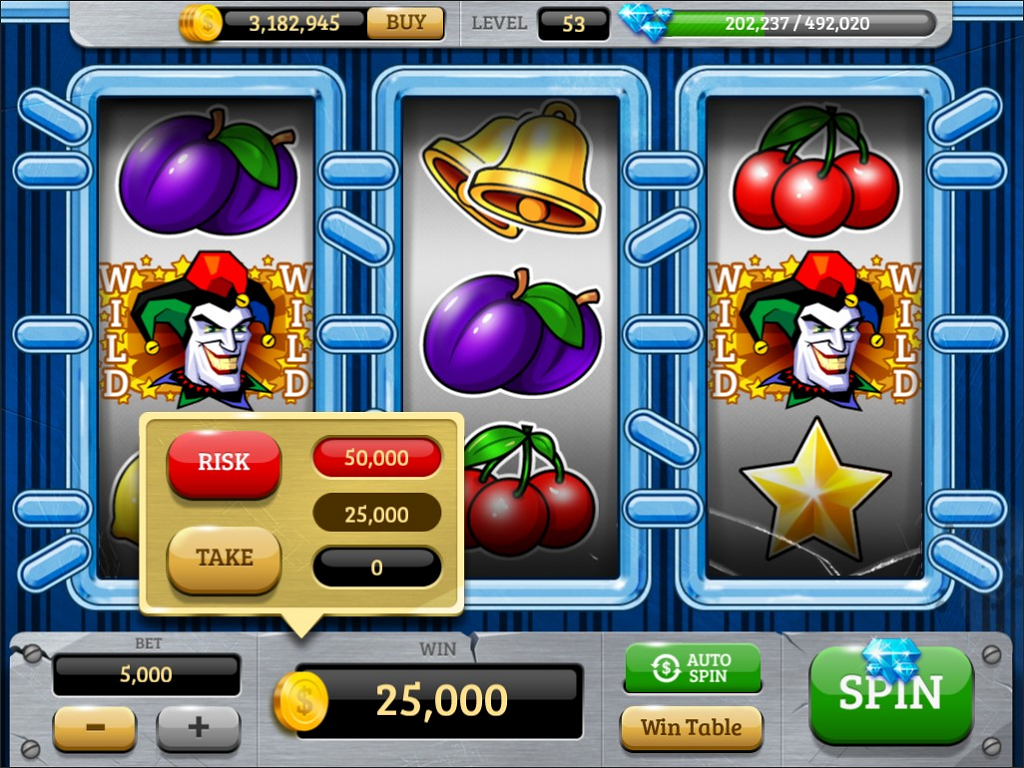Open the Win Table
This screenshot has width=1024, height=768.
click(x=692, y=728)
